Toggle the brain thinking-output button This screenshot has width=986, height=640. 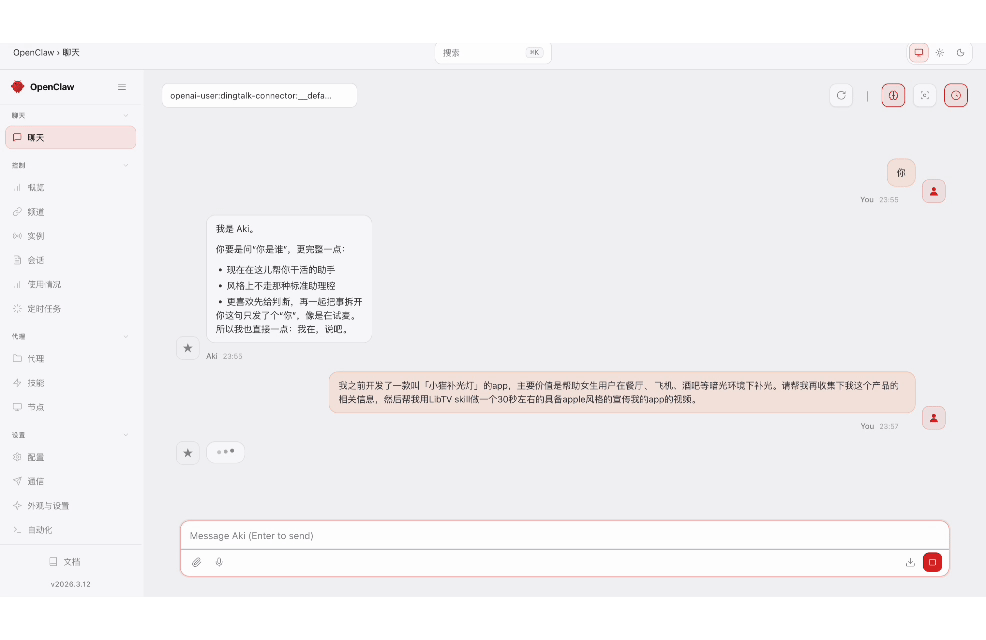tap(893, 96)
